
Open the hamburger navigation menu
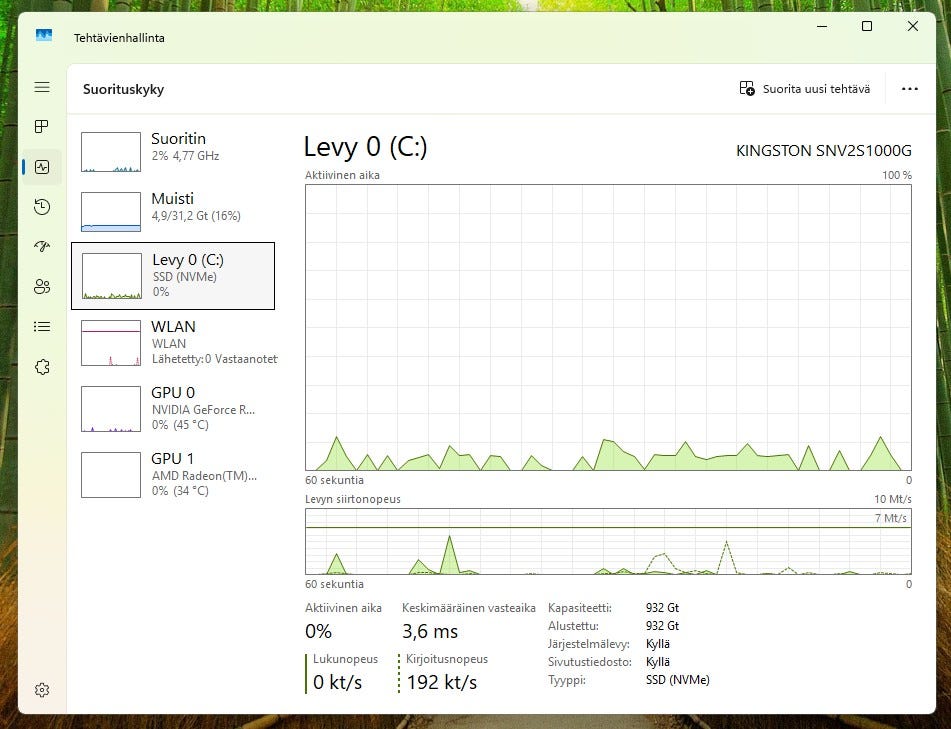[x=42, y=87]
